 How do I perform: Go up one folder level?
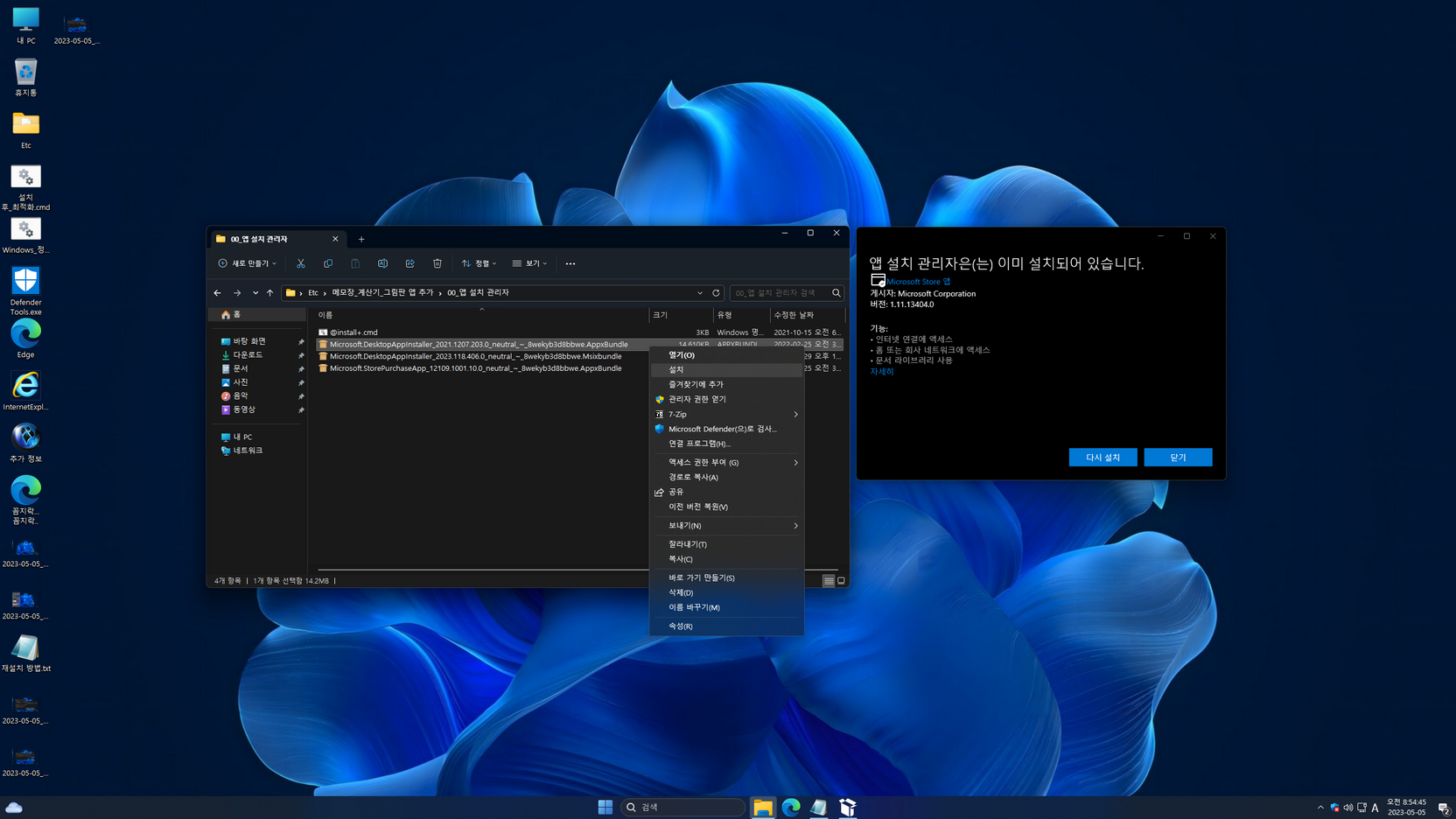(x=269, y=293)
